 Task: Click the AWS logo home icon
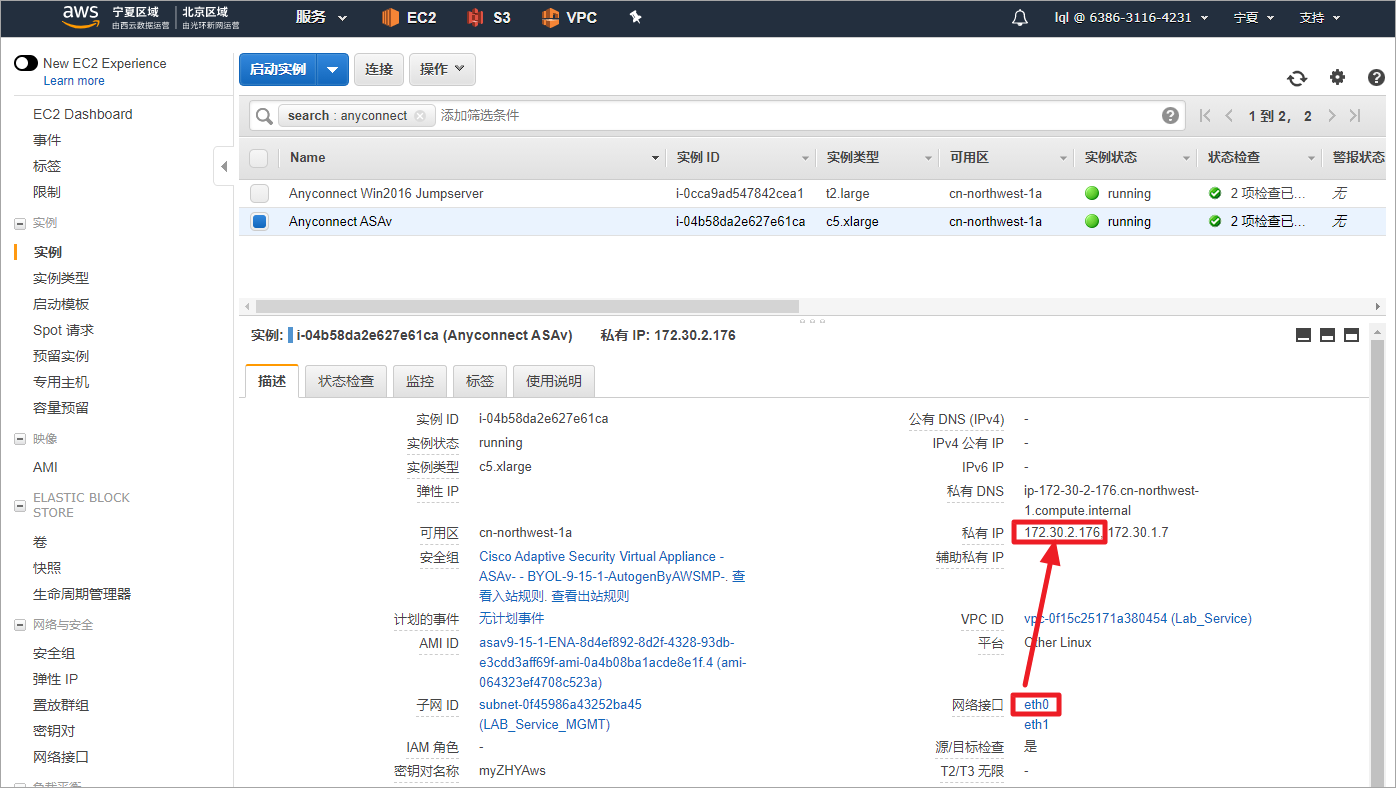[x=80, y=16]
